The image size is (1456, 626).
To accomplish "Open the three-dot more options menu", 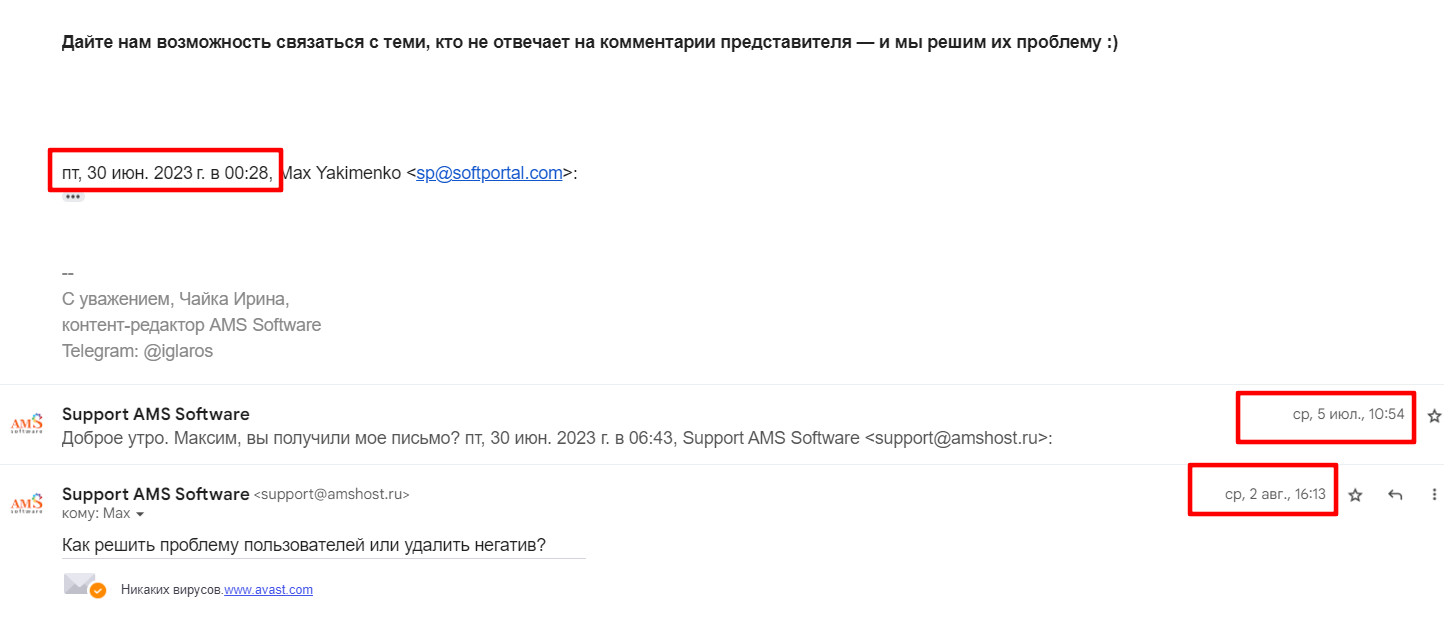I will coord(1435,495).
